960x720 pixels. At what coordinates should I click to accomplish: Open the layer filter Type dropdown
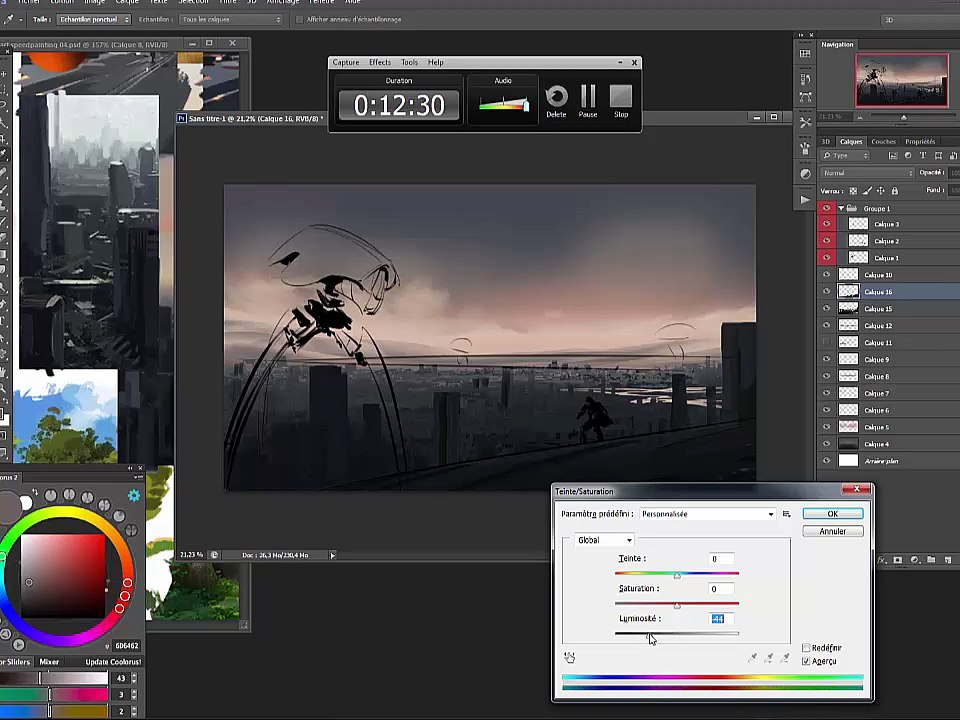point(846,156)
